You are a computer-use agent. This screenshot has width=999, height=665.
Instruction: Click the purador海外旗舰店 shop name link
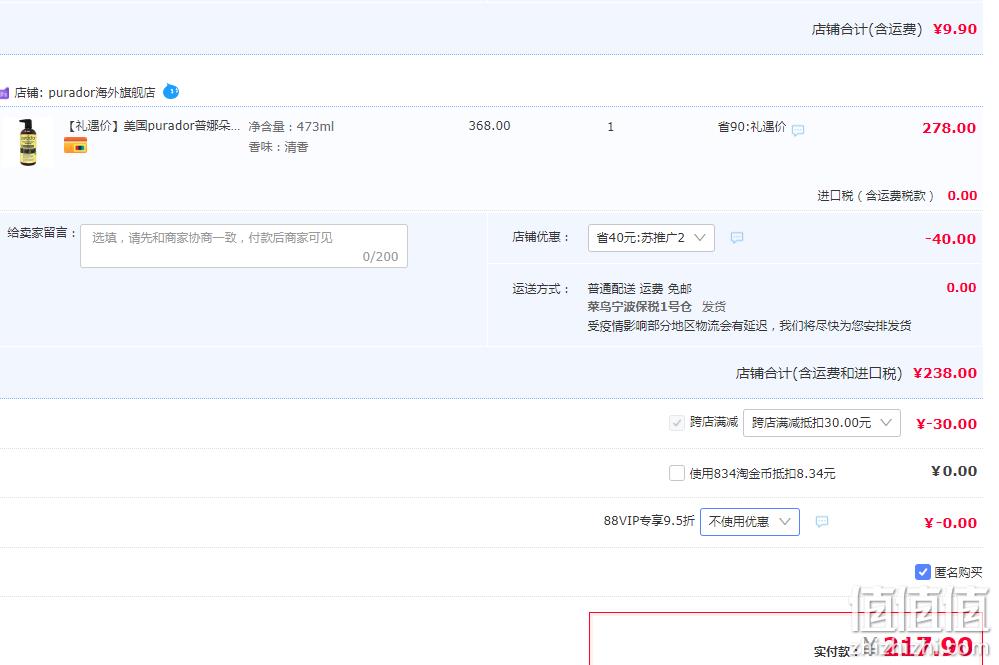(102, 92)
